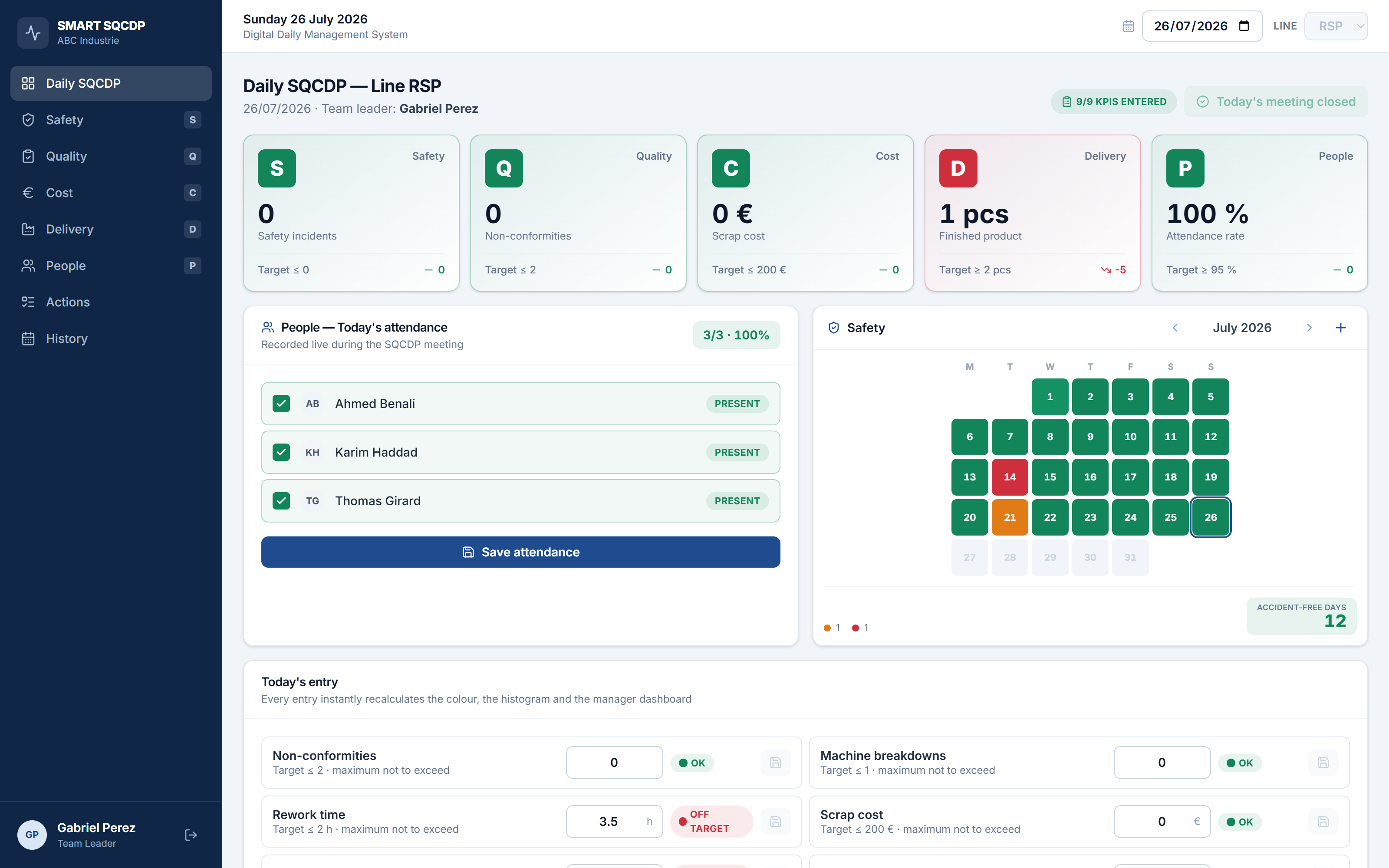Click the People attendance header icon

(x=267, y=327)
